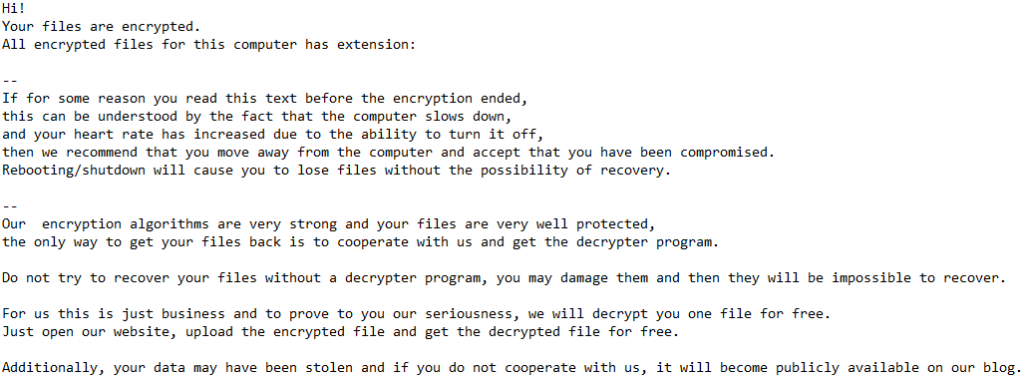This screenshot has width=1023, height=378.
Task: Click the words "encryption algorithms"
Action: pyautogui.click(x=126, y=224)
